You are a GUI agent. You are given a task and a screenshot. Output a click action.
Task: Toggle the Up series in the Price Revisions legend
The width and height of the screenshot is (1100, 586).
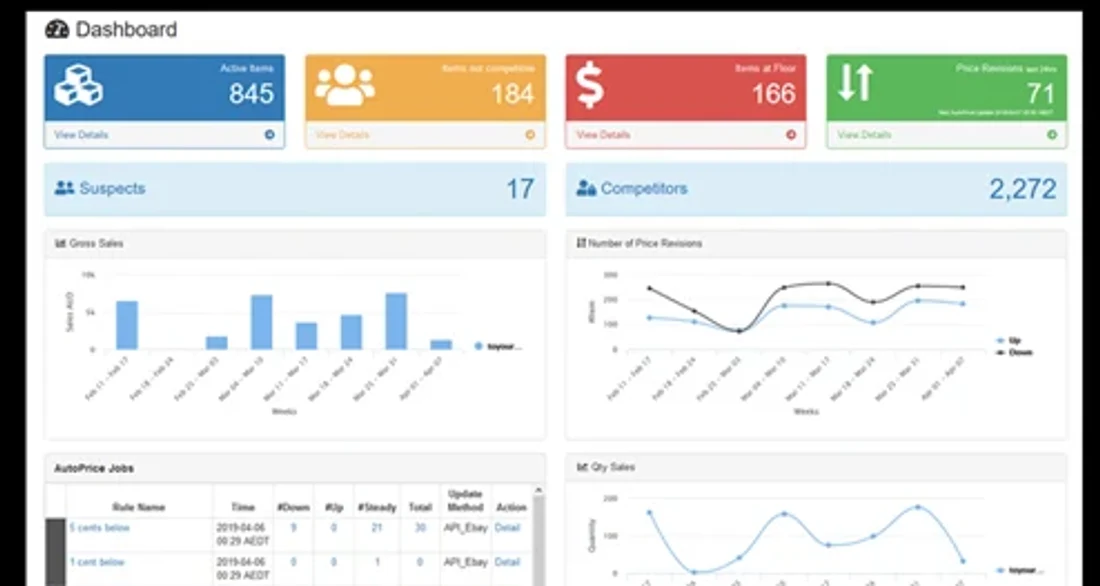1009,340
